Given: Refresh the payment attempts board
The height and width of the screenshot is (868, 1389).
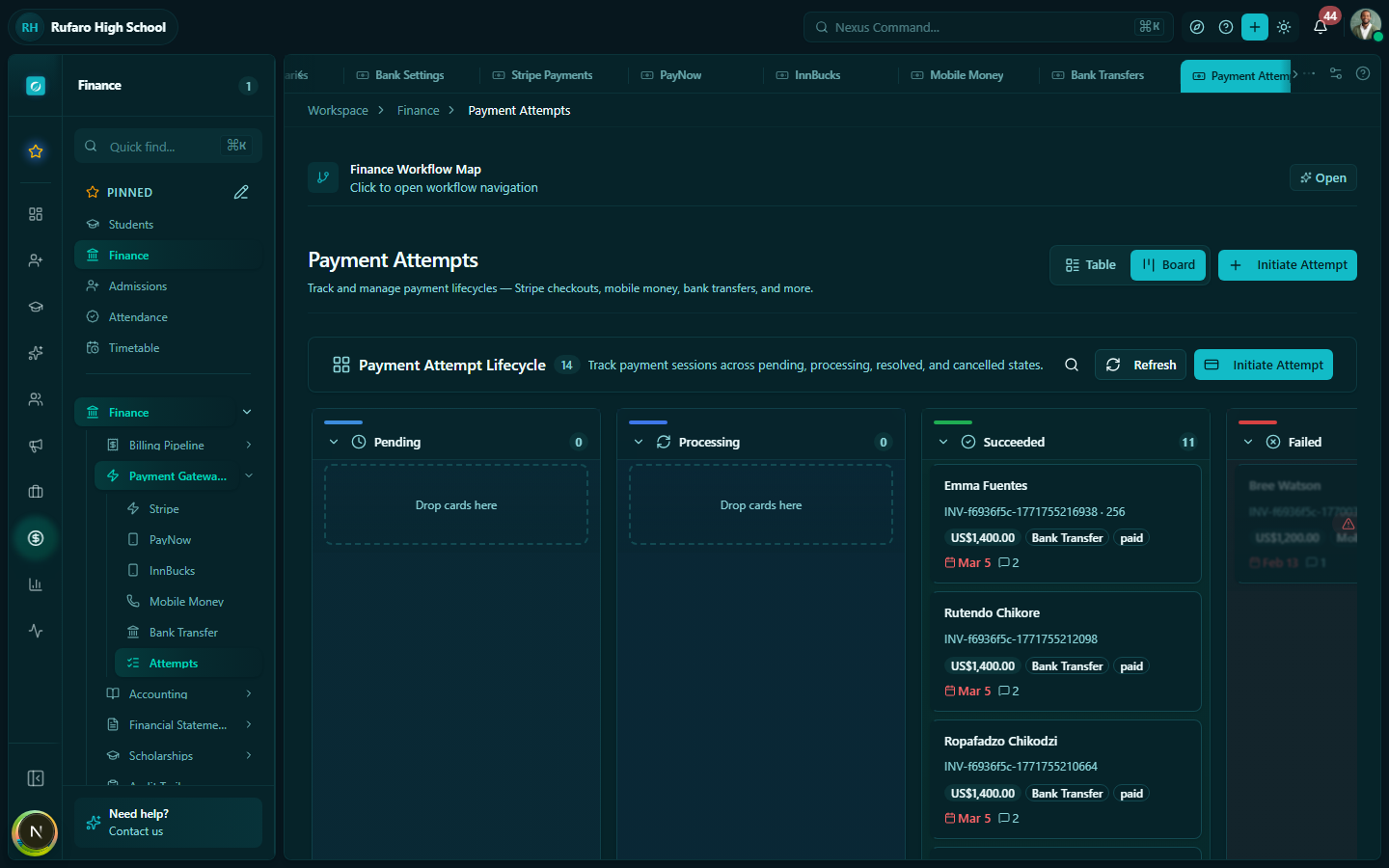Looking at the screenshot, I should click(x=1141, y=365).
